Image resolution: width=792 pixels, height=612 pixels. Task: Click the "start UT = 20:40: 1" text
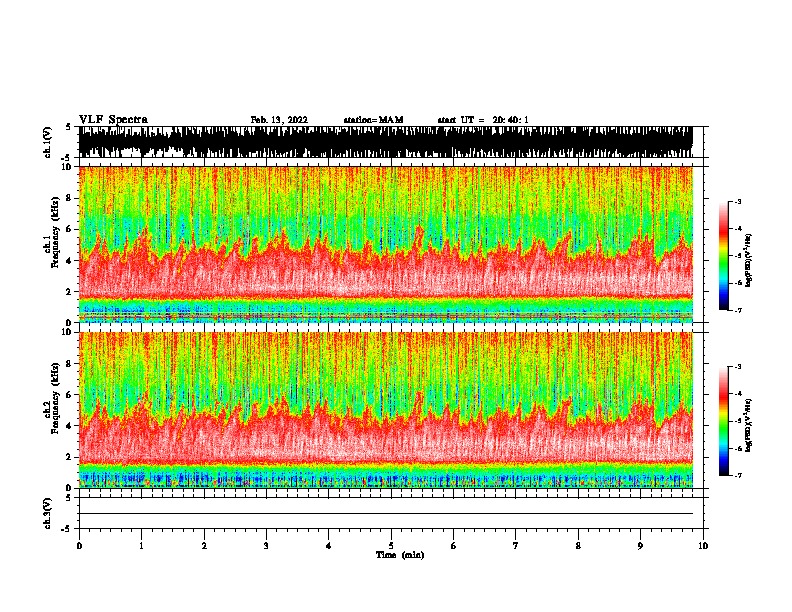pos(483,120)
